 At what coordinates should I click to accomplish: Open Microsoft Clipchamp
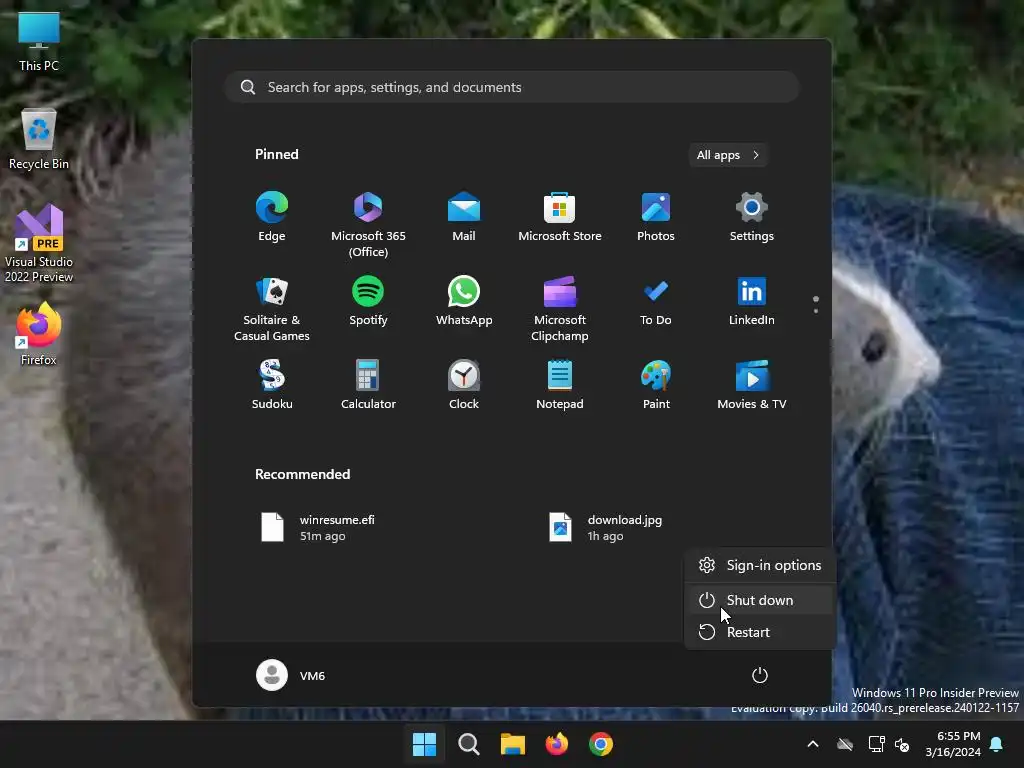(560, 308)
